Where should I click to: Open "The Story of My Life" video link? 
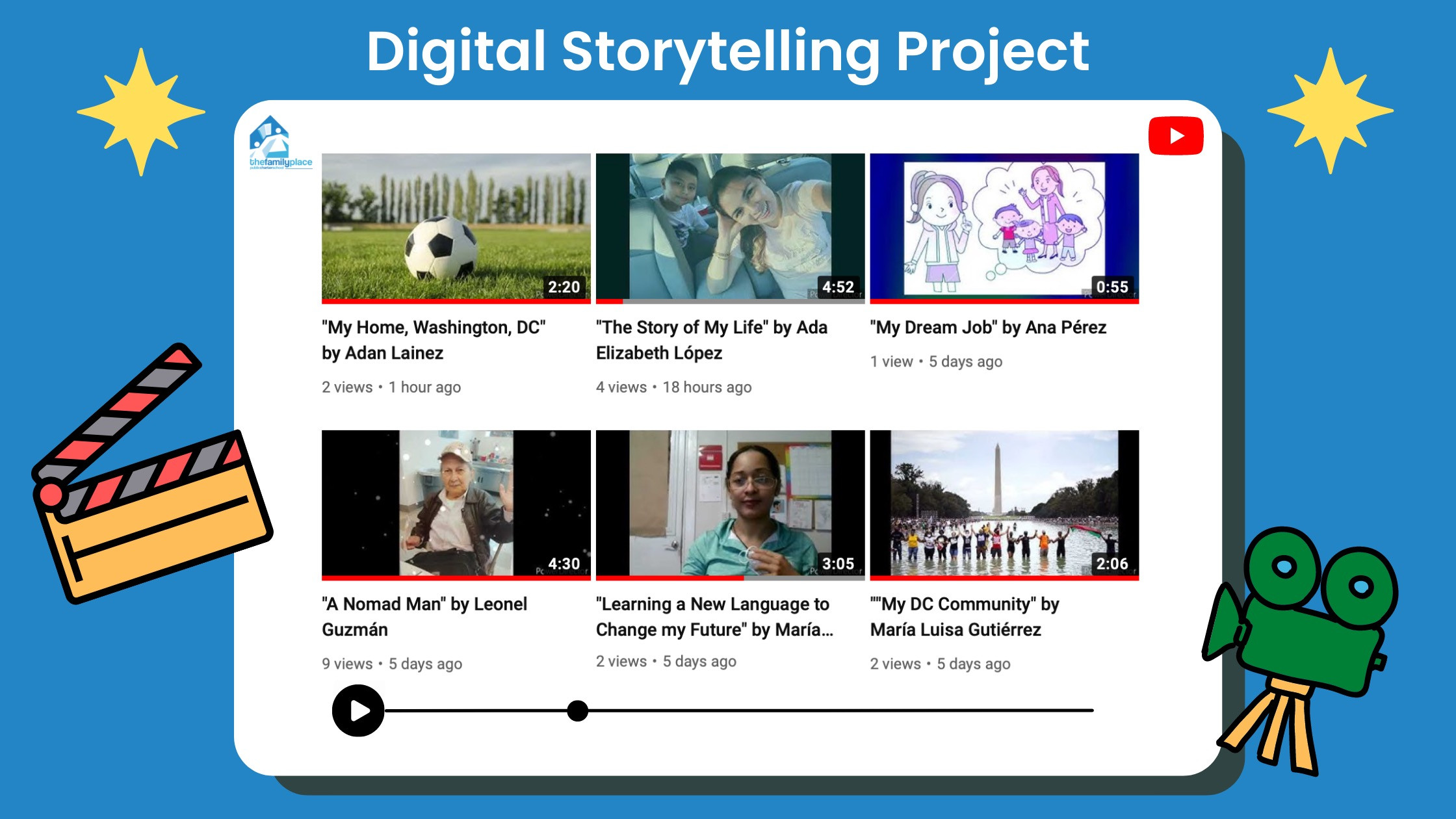tap(712, 340)
